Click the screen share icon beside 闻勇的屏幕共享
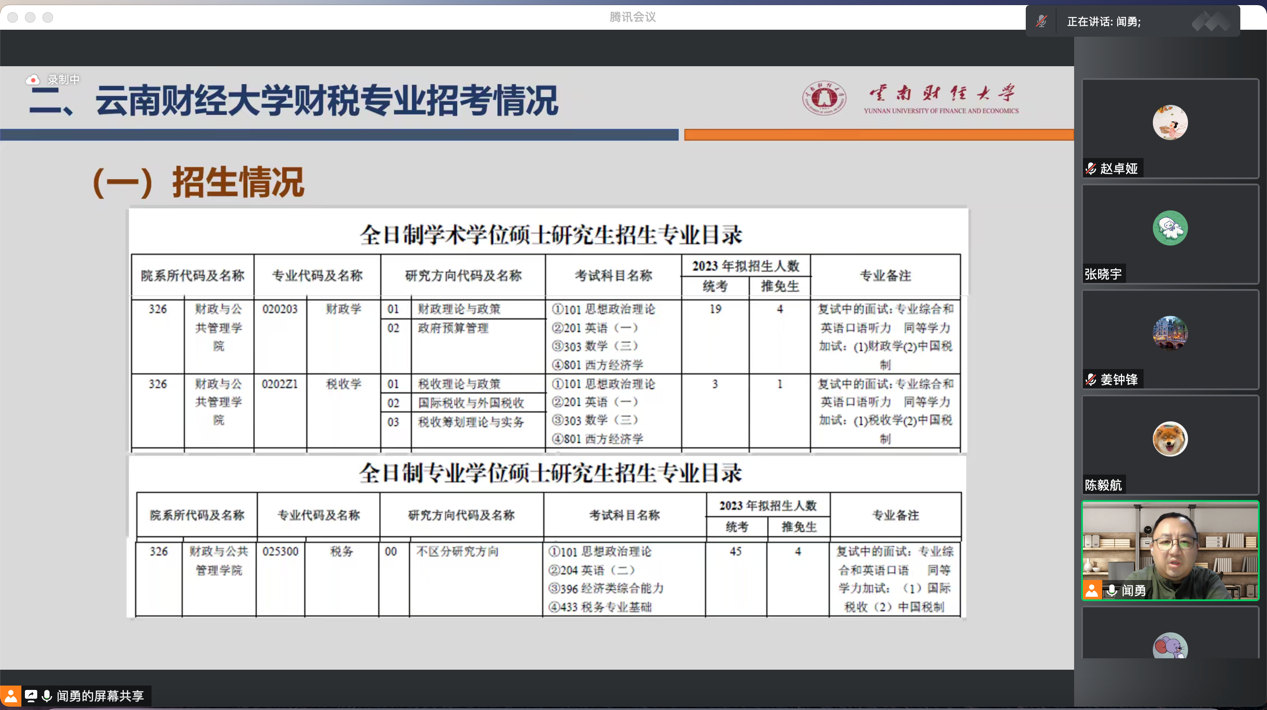The height and width of the screenshot is (710, 1267). click(31, 696)
